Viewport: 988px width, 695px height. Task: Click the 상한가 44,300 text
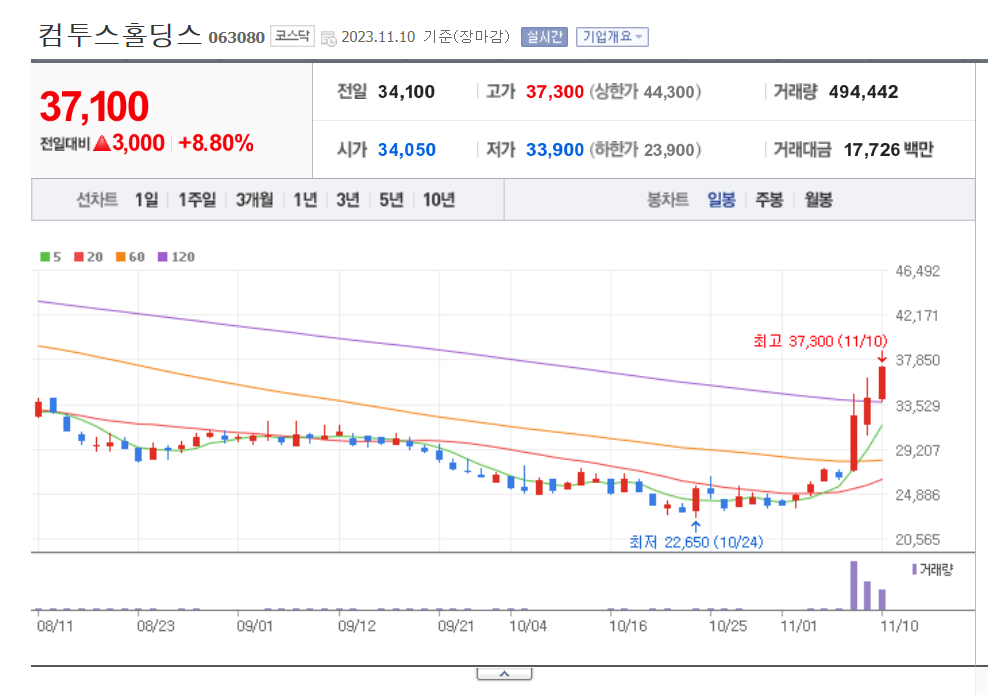(645, 92)
